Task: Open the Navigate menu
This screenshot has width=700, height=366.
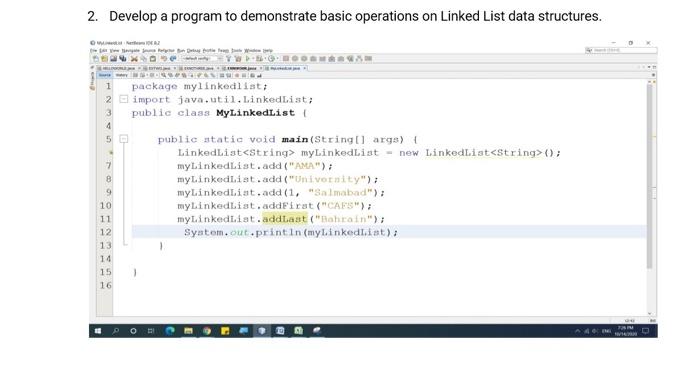Action: (131, 50)
